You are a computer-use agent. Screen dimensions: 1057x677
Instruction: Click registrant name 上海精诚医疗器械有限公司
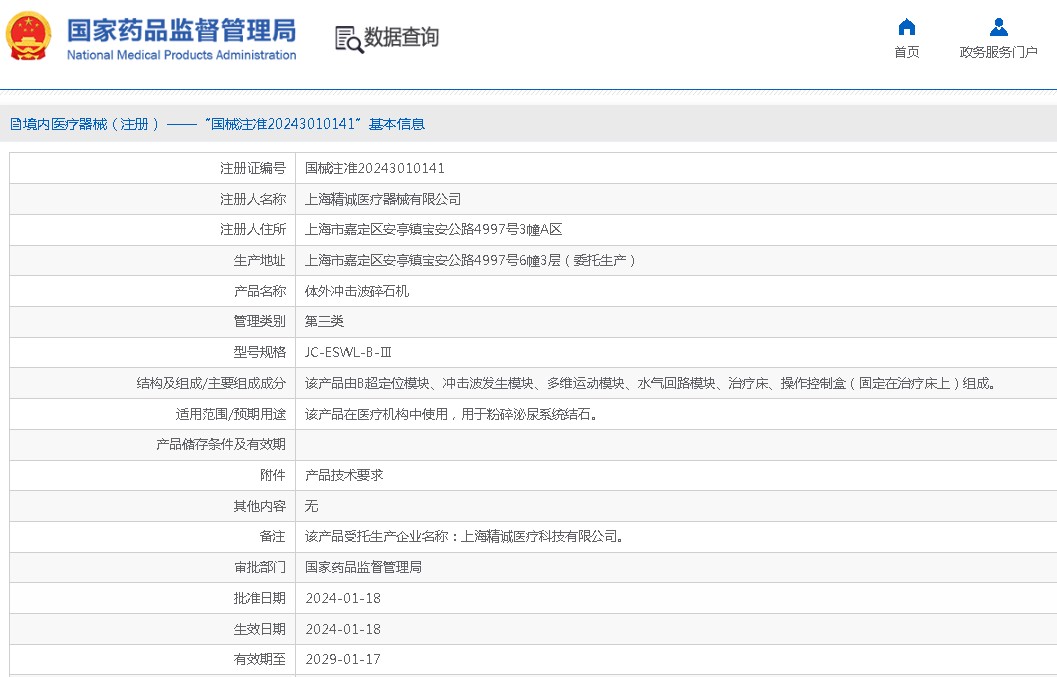tap(383, 199)
